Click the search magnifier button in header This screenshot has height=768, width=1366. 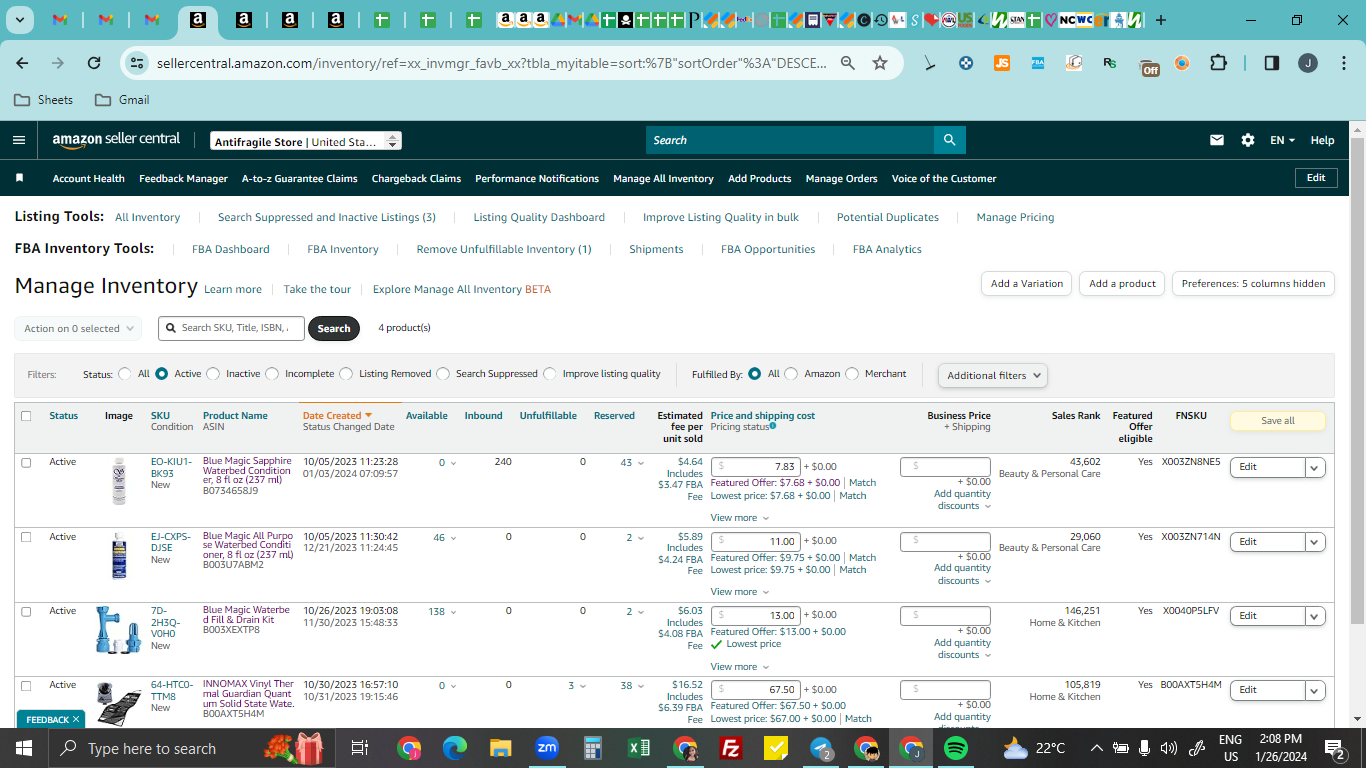(x=949, y=140)
